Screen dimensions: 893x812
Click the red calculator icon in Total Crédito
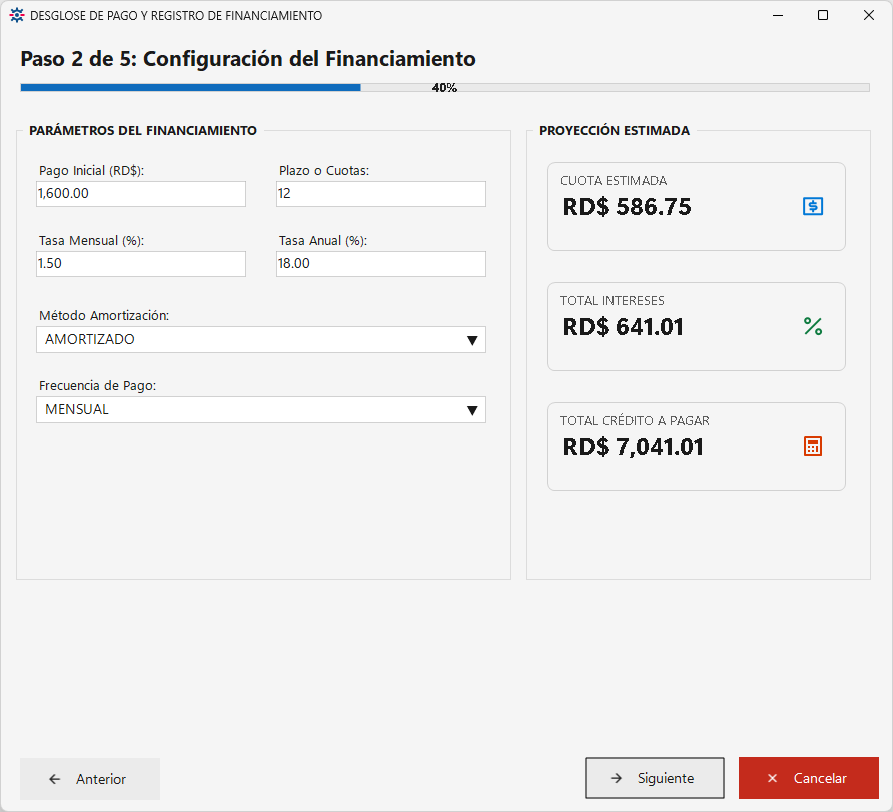pos(813,446)
